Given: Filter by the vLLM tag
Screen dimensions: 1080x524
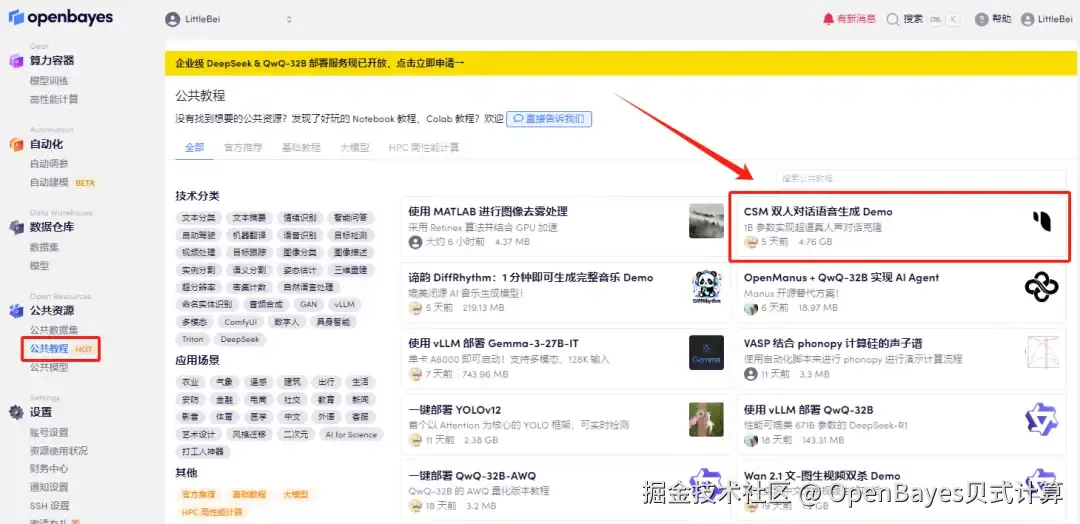Looking at the screenshot, I should pos(344,304).
